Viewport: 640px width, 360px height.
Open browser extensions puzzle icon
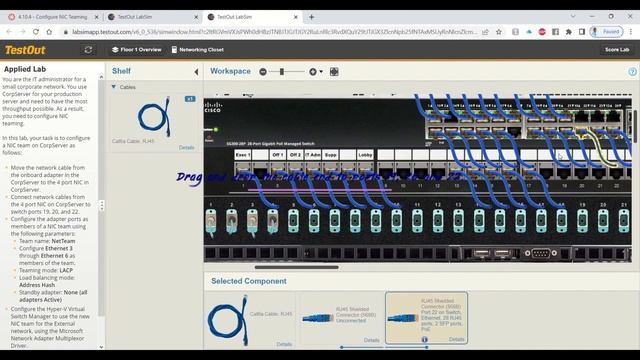tap(569, 32)
